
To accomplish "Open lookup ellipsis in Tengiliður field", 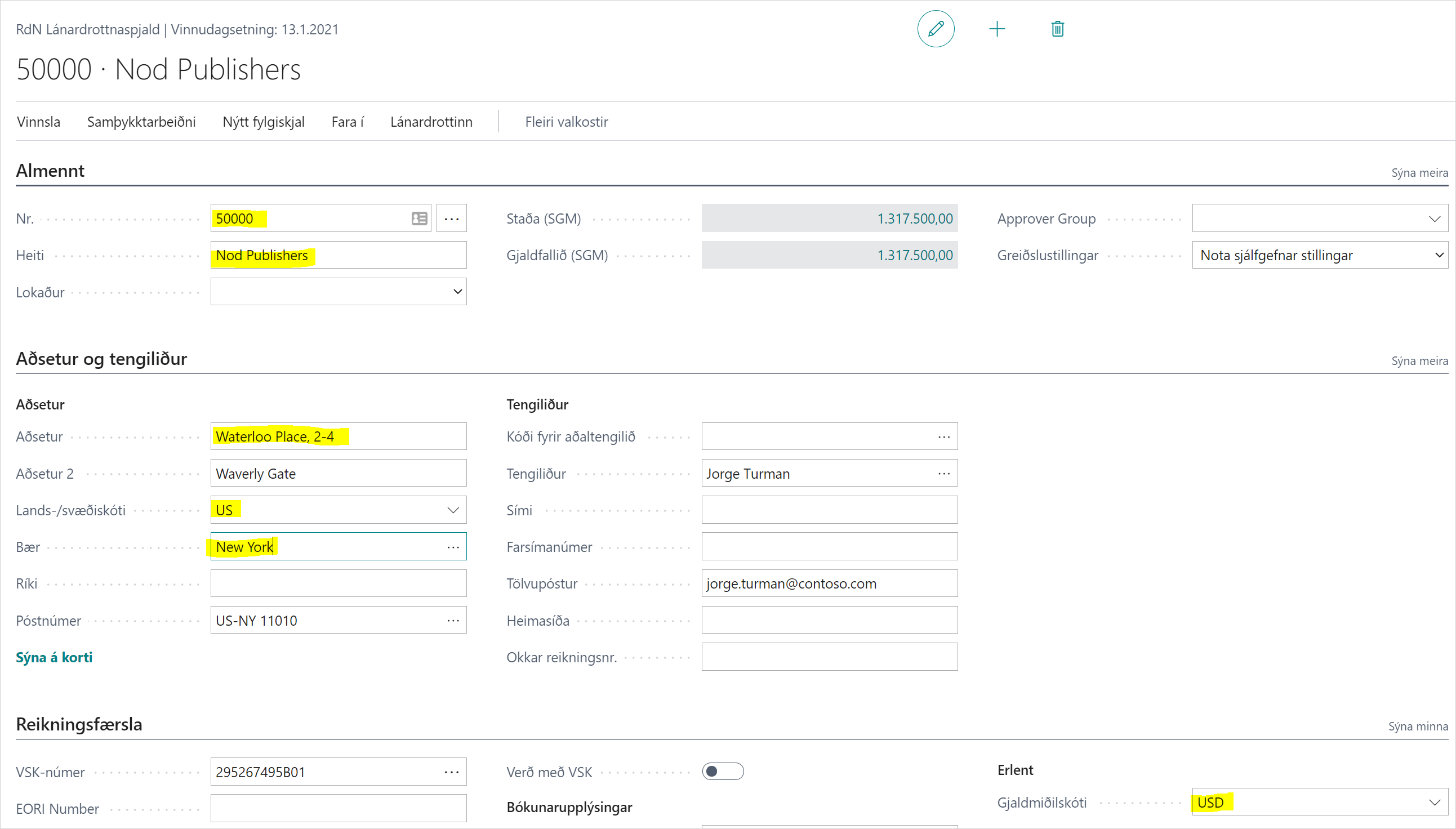I will [x=944, y=474].
